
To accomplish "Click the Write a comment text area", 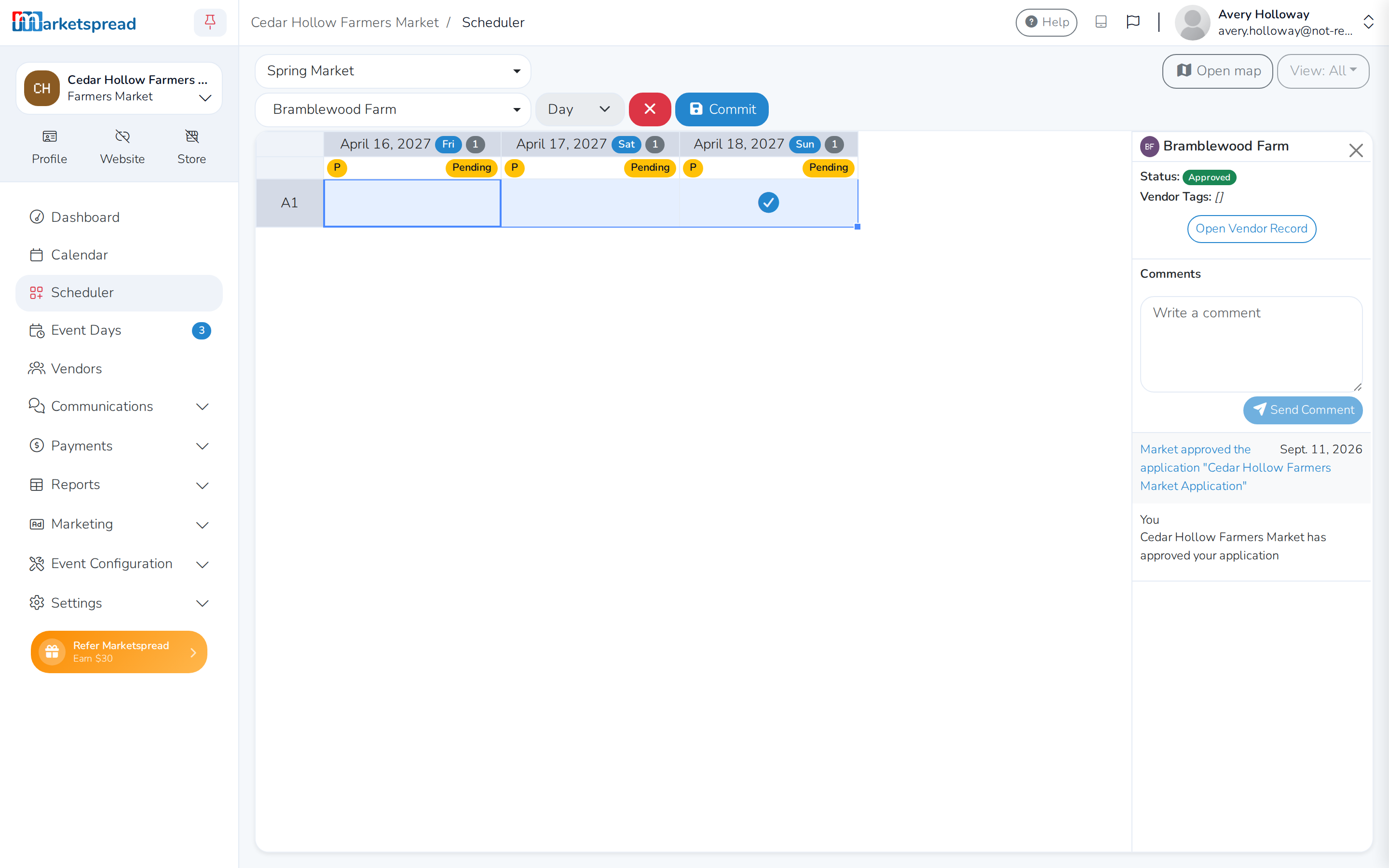I will pyautogui.click(x=1251, y=344).
